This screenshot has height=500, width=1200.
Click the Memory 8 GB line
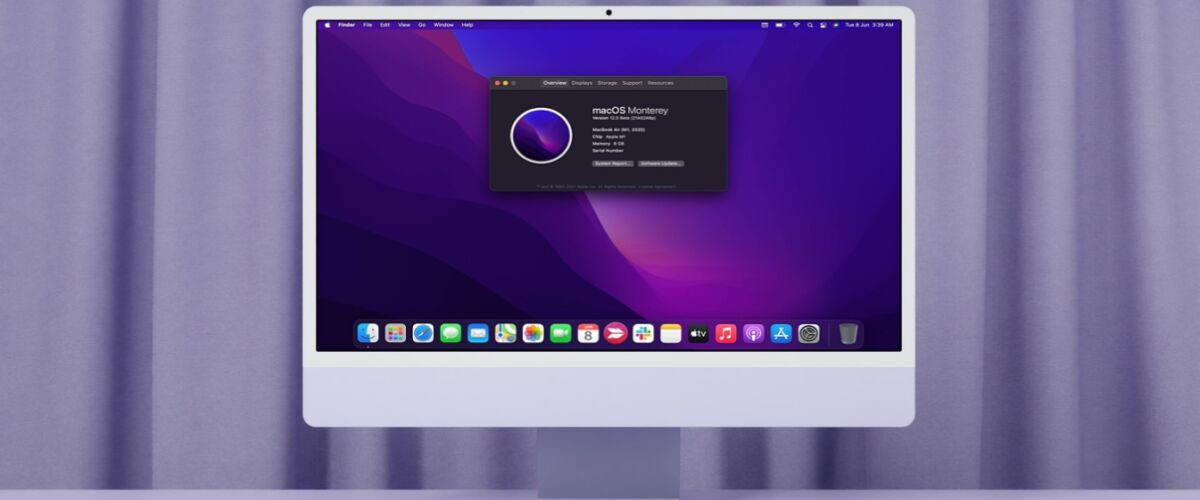coord(608,143)
